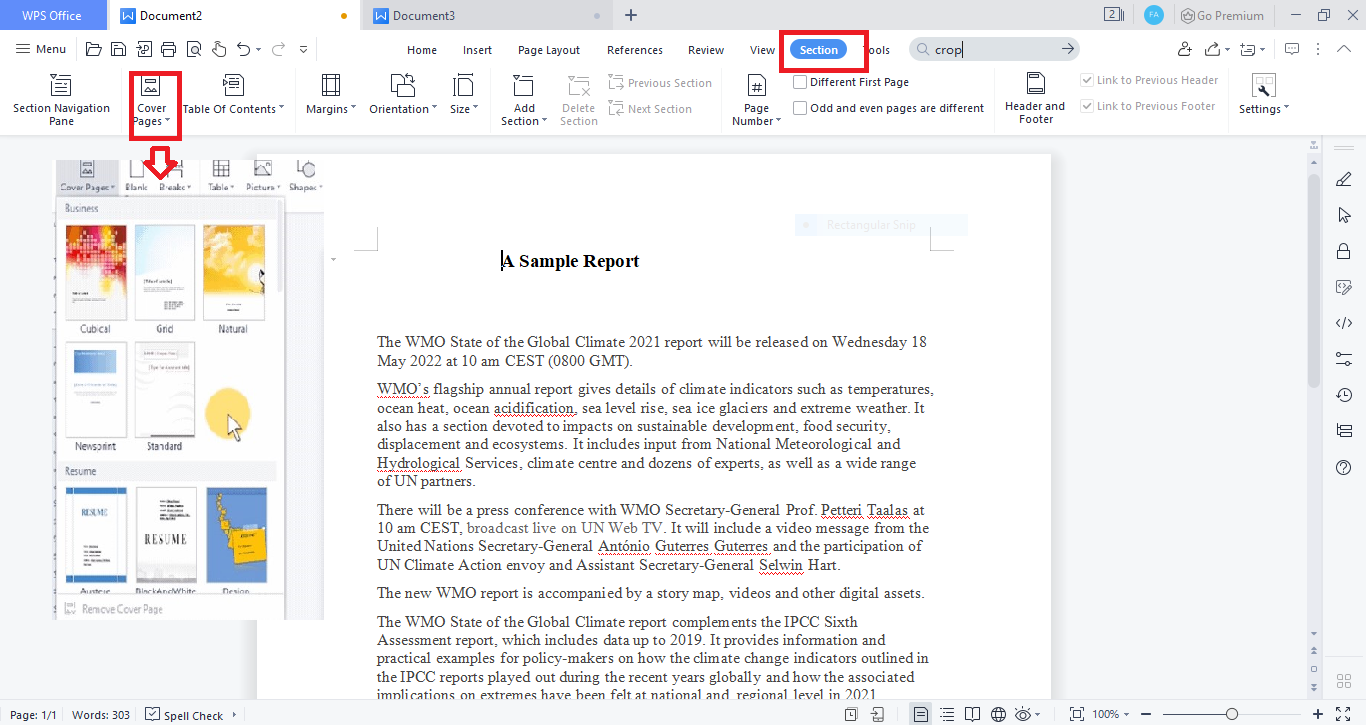
Task: Open the Header and Footer tool
Action: 1035,97
